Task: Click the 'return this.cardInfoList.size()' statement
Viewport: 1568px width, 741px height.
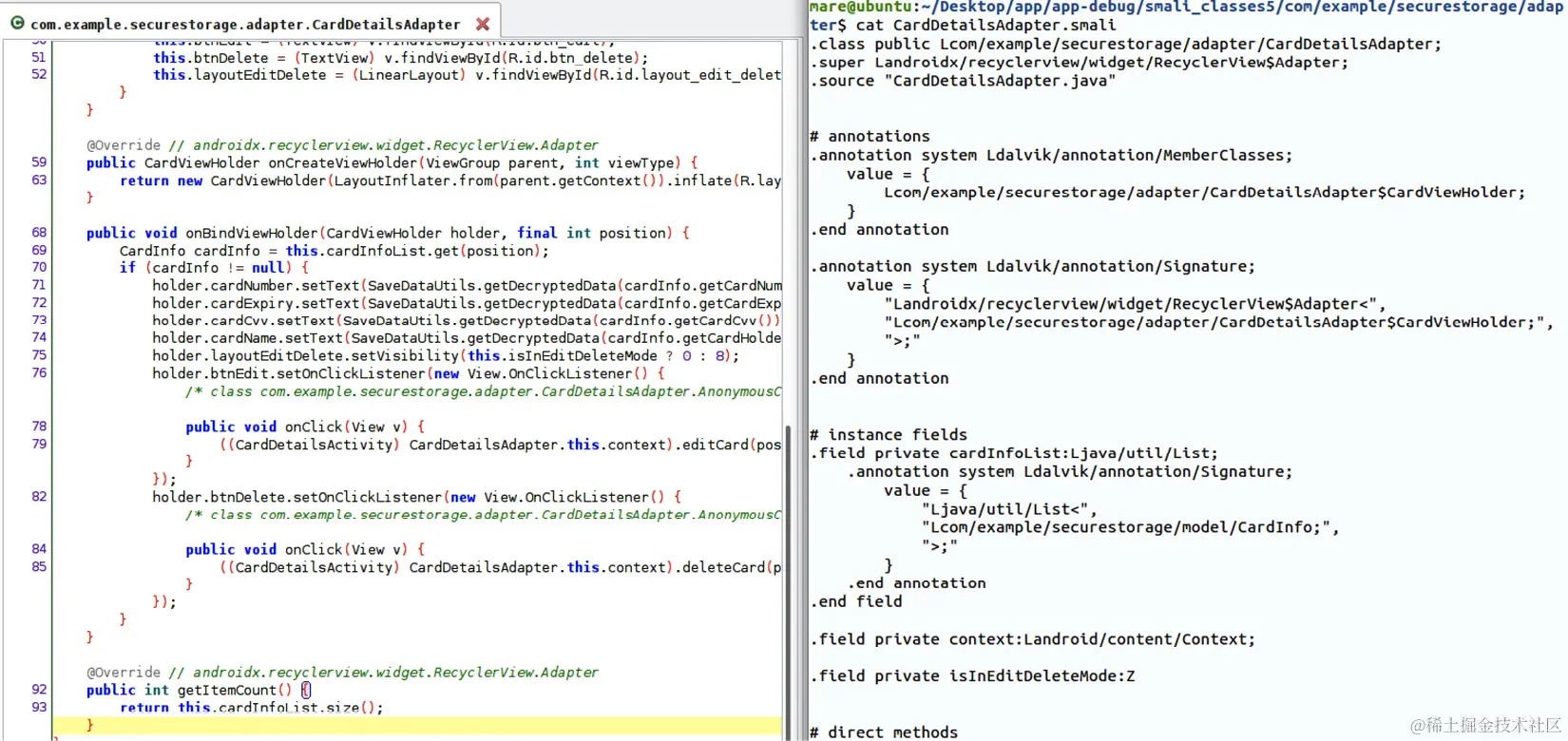Action: point(252,708)
